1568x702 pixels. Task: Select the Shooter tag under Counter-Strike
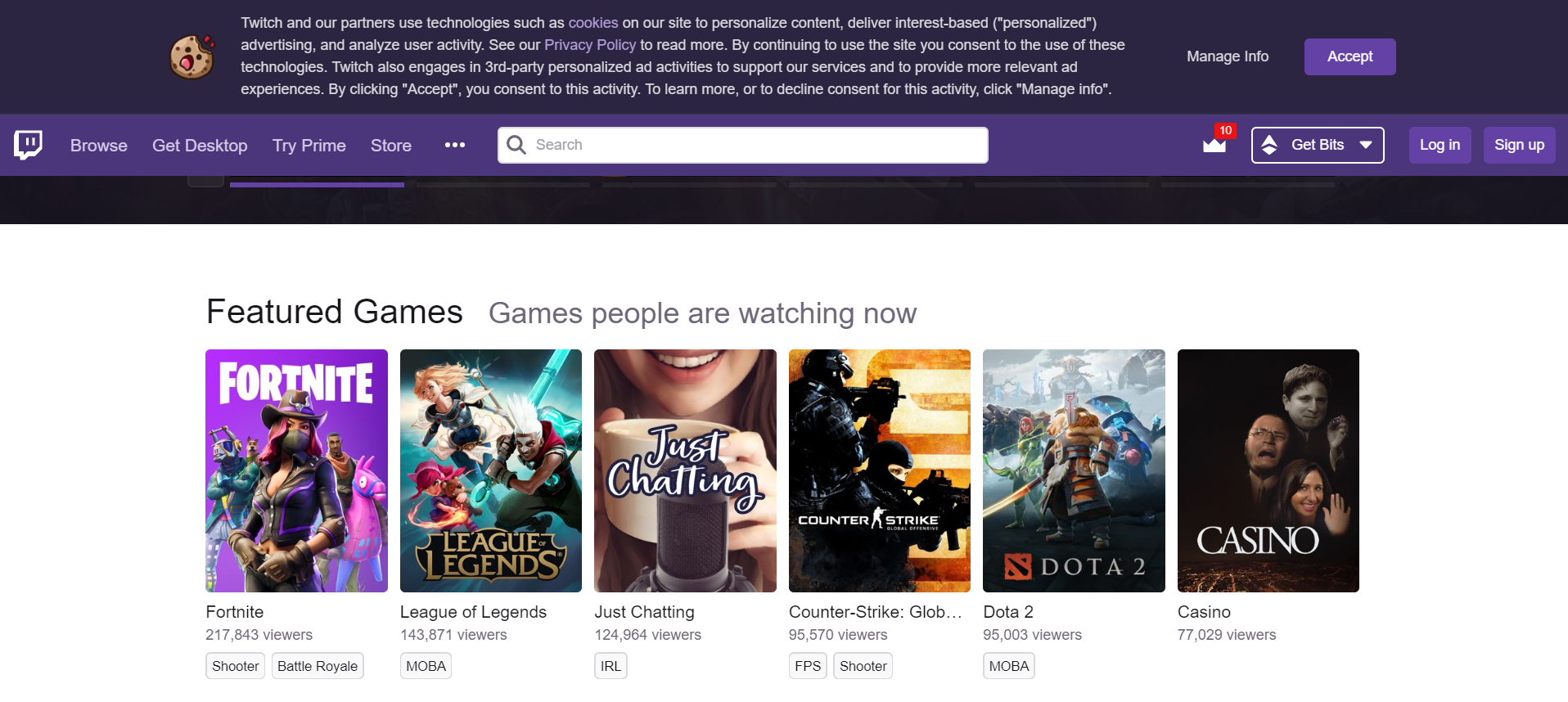tap(863, 666)
